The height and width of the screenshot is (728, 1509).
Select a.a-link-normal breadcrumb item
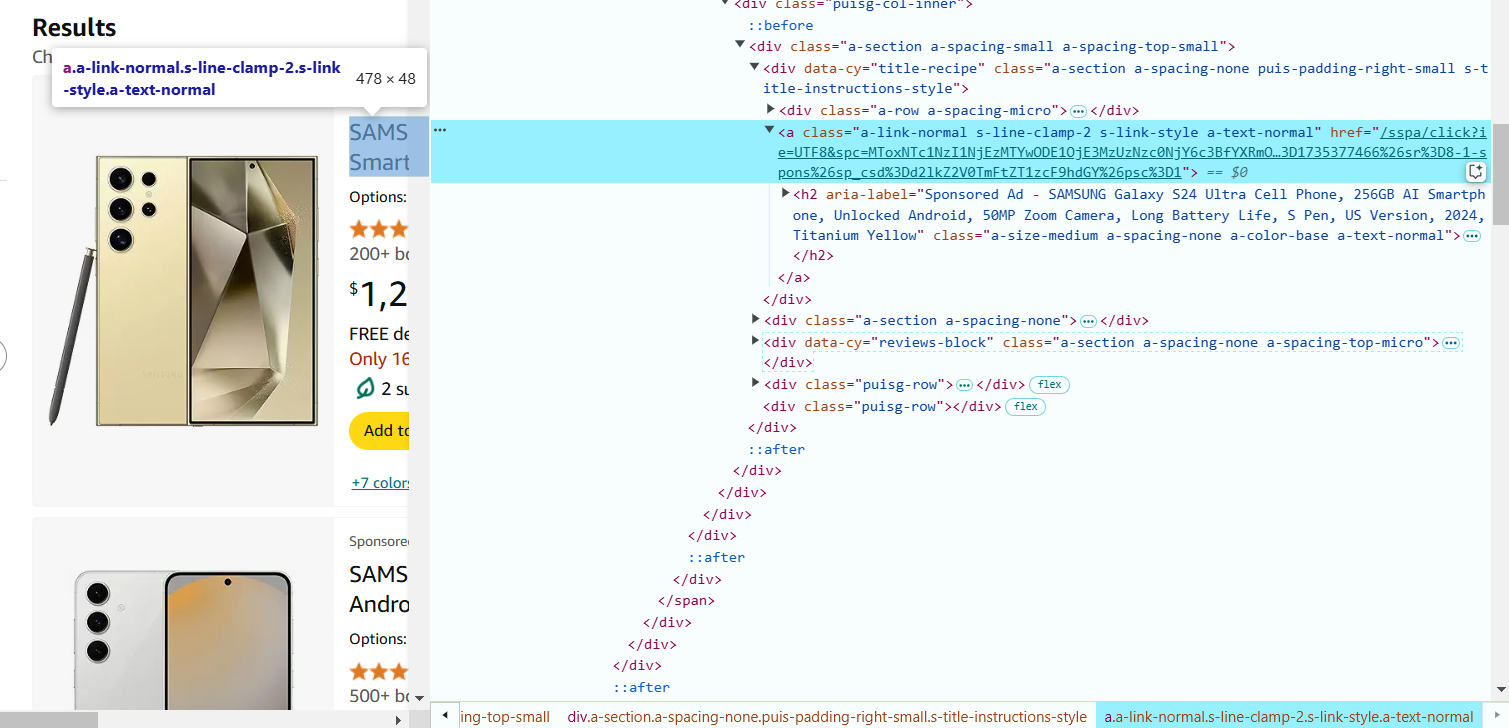(1289, 717)
